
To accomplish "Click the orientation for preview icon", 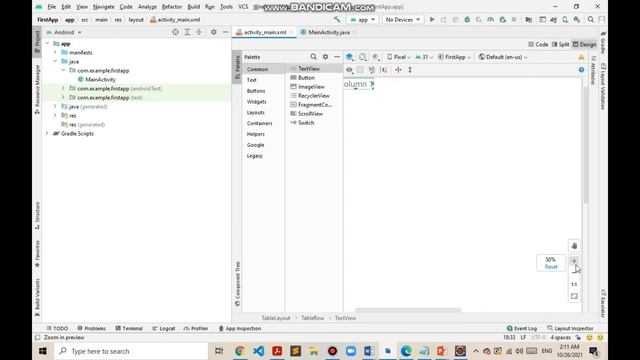I will [x=362, y=57].
